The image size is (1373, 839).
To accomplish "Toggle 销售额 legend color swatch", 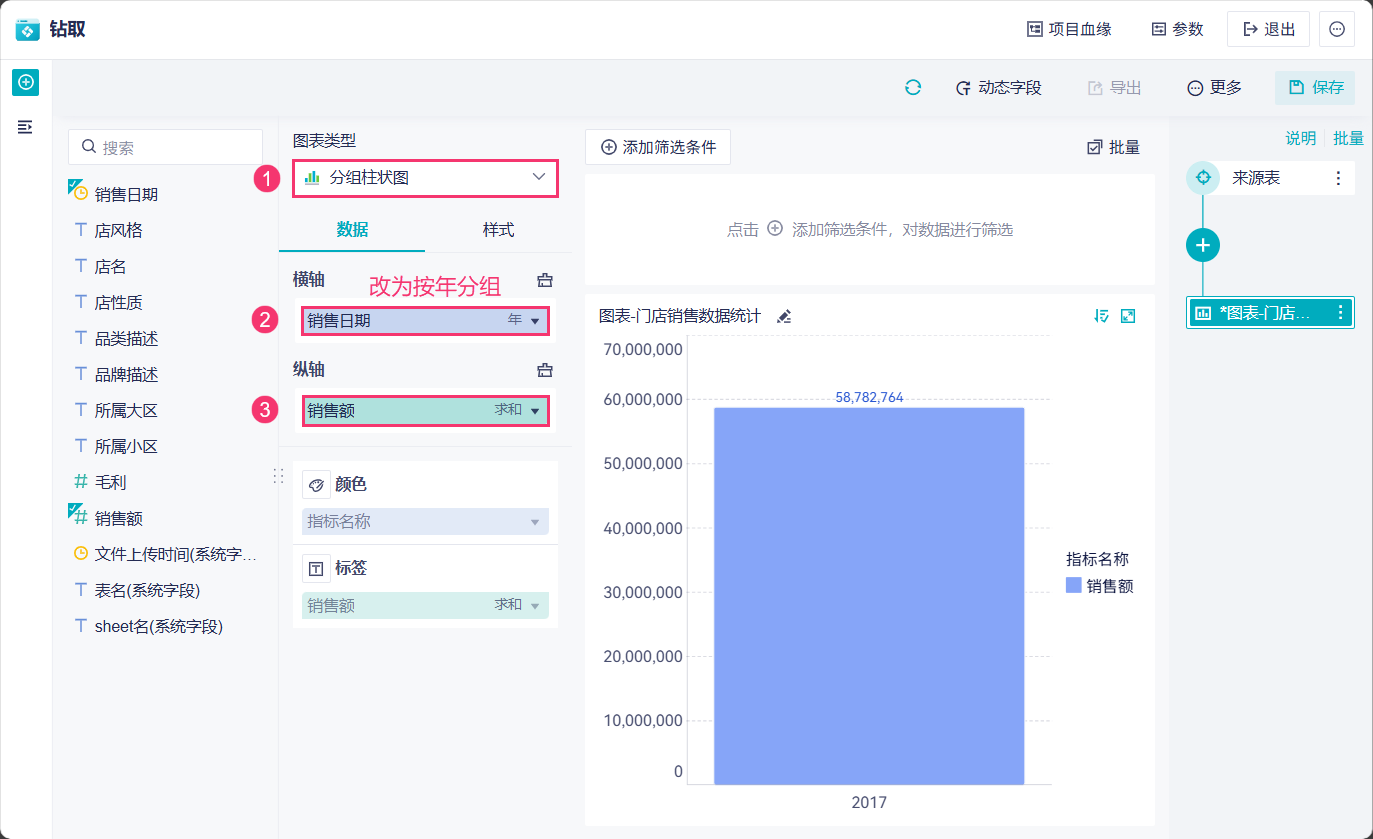I will (x=1074, y=586).
